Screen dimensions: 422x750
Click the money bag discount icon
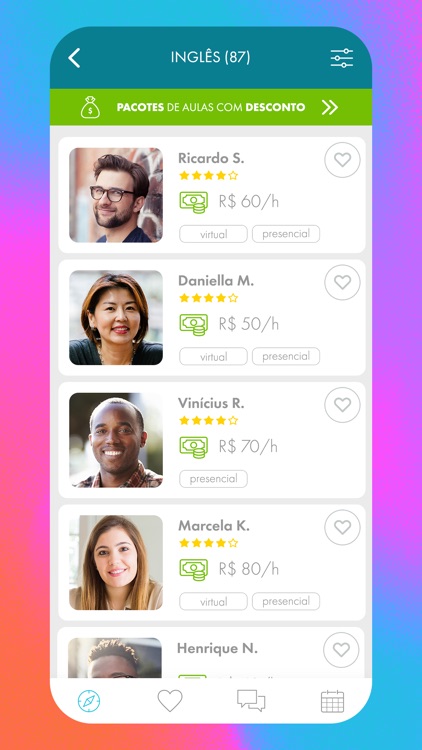[90, 107]
